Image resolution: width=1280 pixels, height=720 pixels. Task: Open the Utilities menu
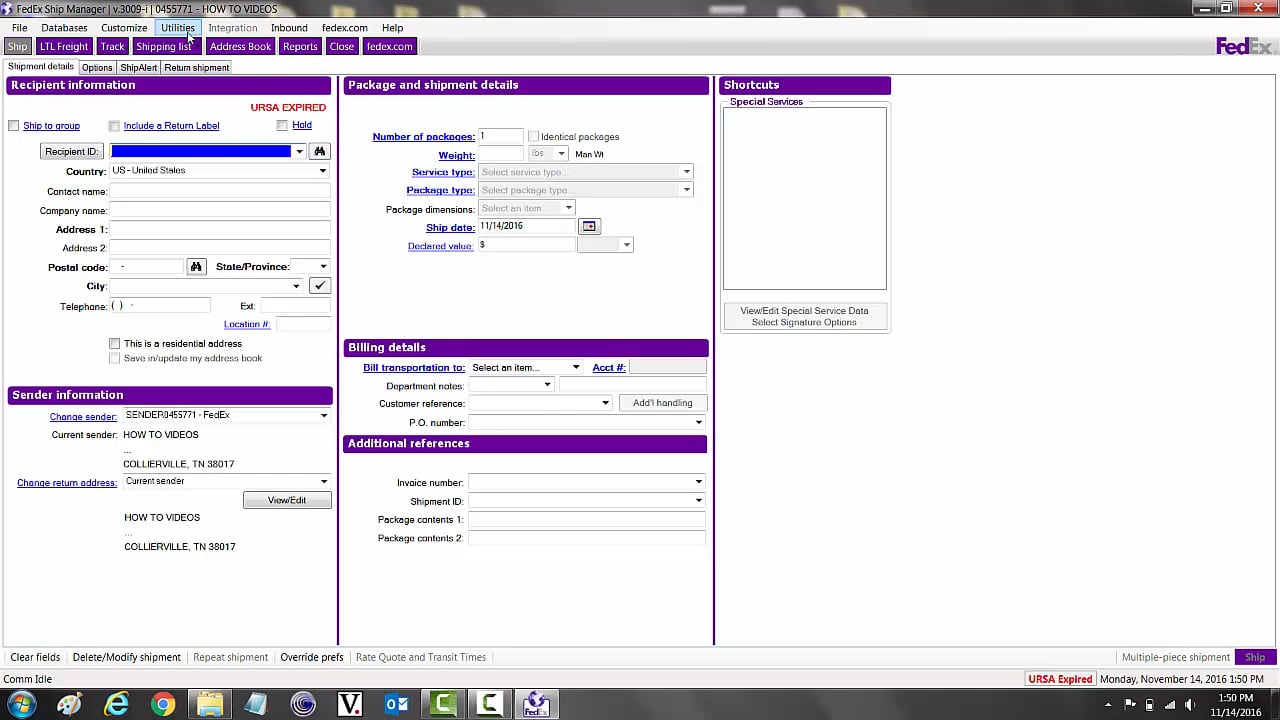178,28
